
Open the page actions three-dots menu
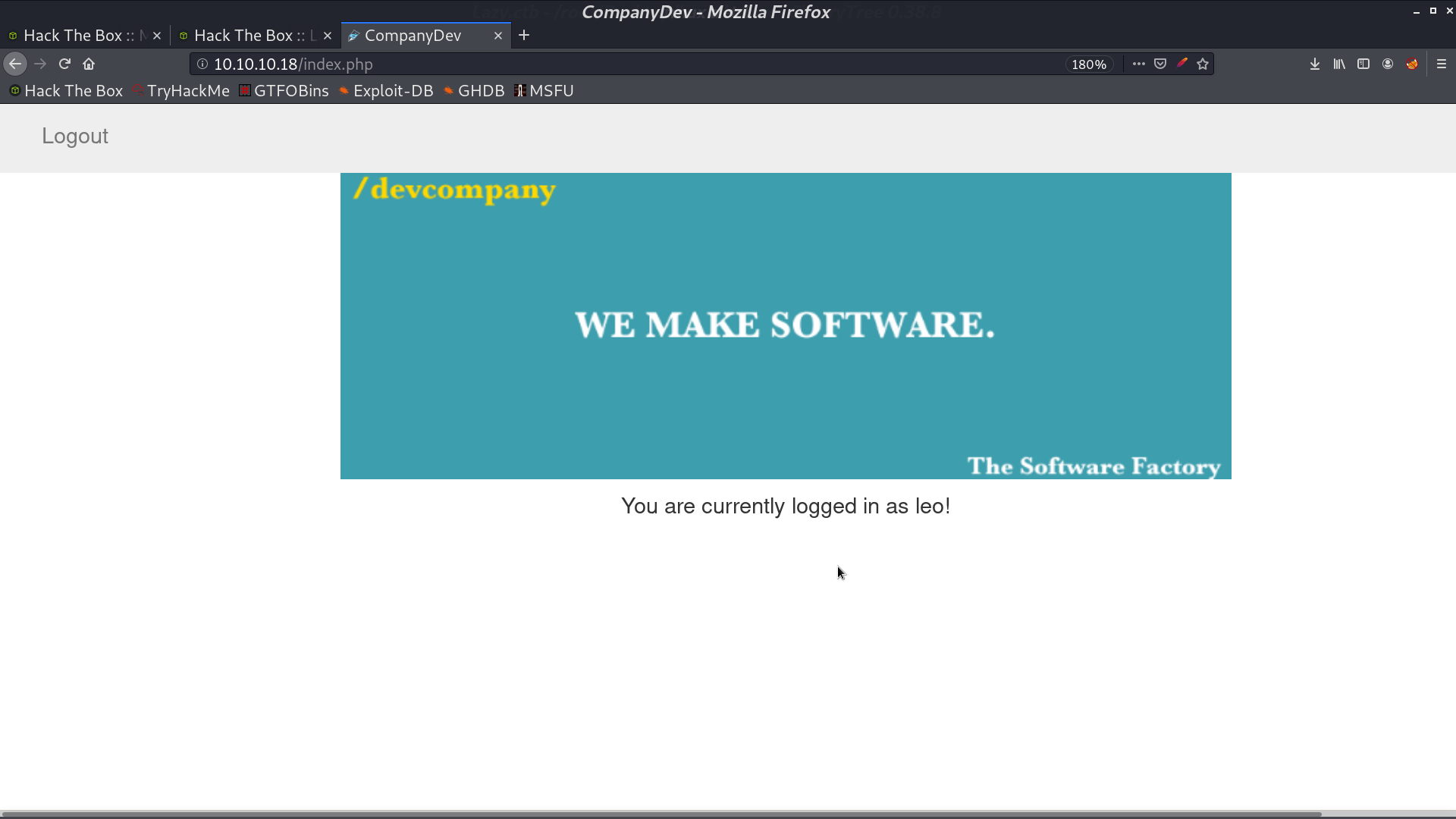(x=1138, y=64)
